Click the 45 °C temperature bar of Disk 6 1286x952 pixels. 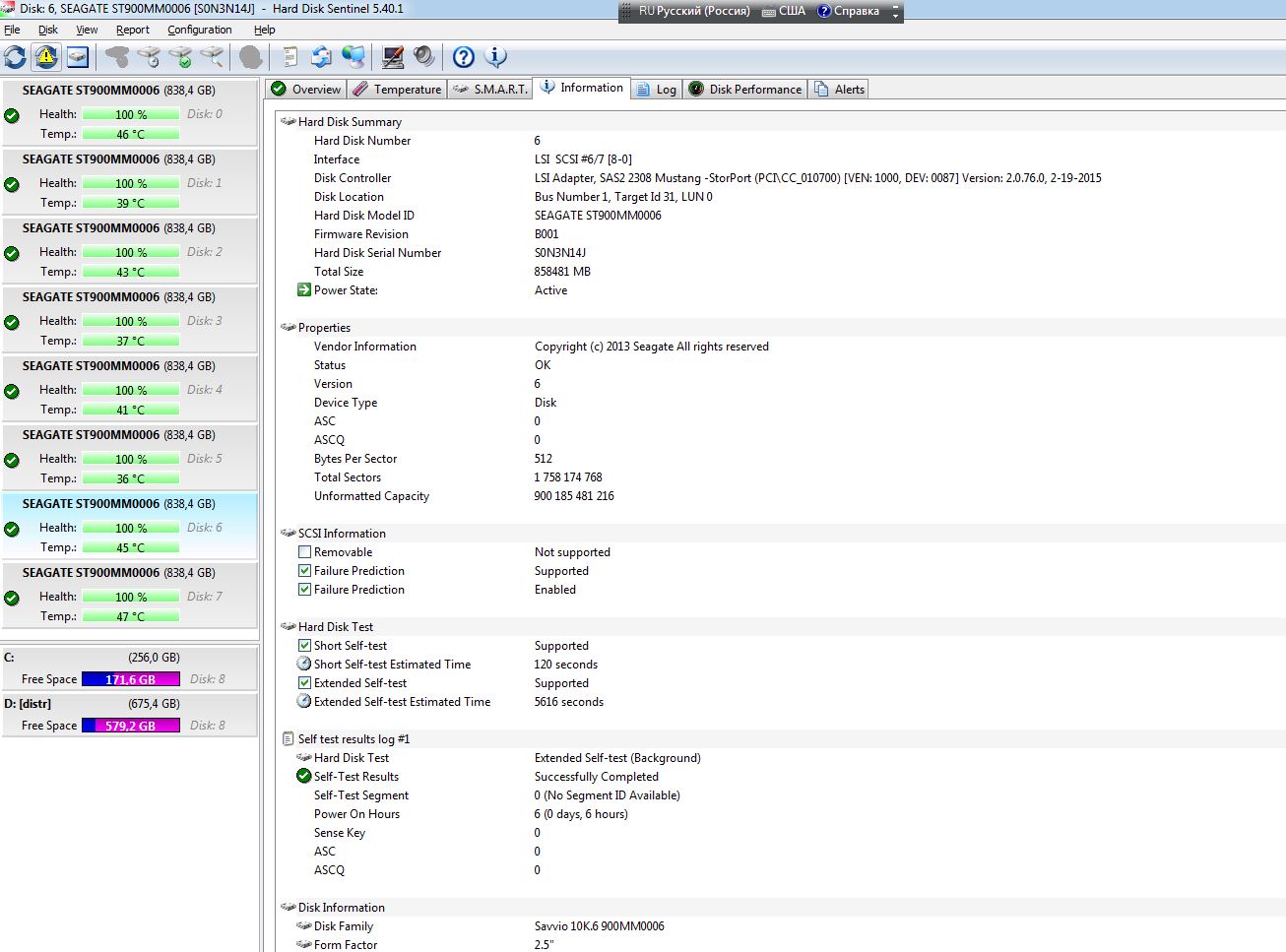tap(131, 547)
